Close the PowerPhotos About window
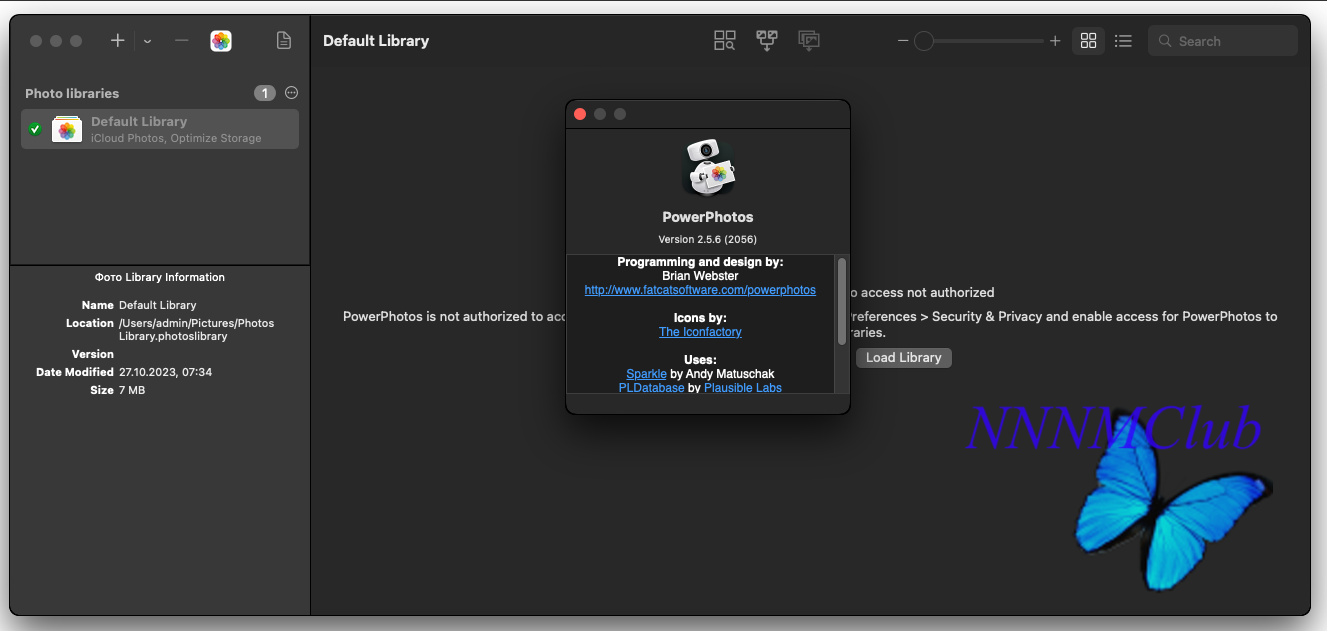The width and height of the screenshot is (1327, 631). (580, 114)
